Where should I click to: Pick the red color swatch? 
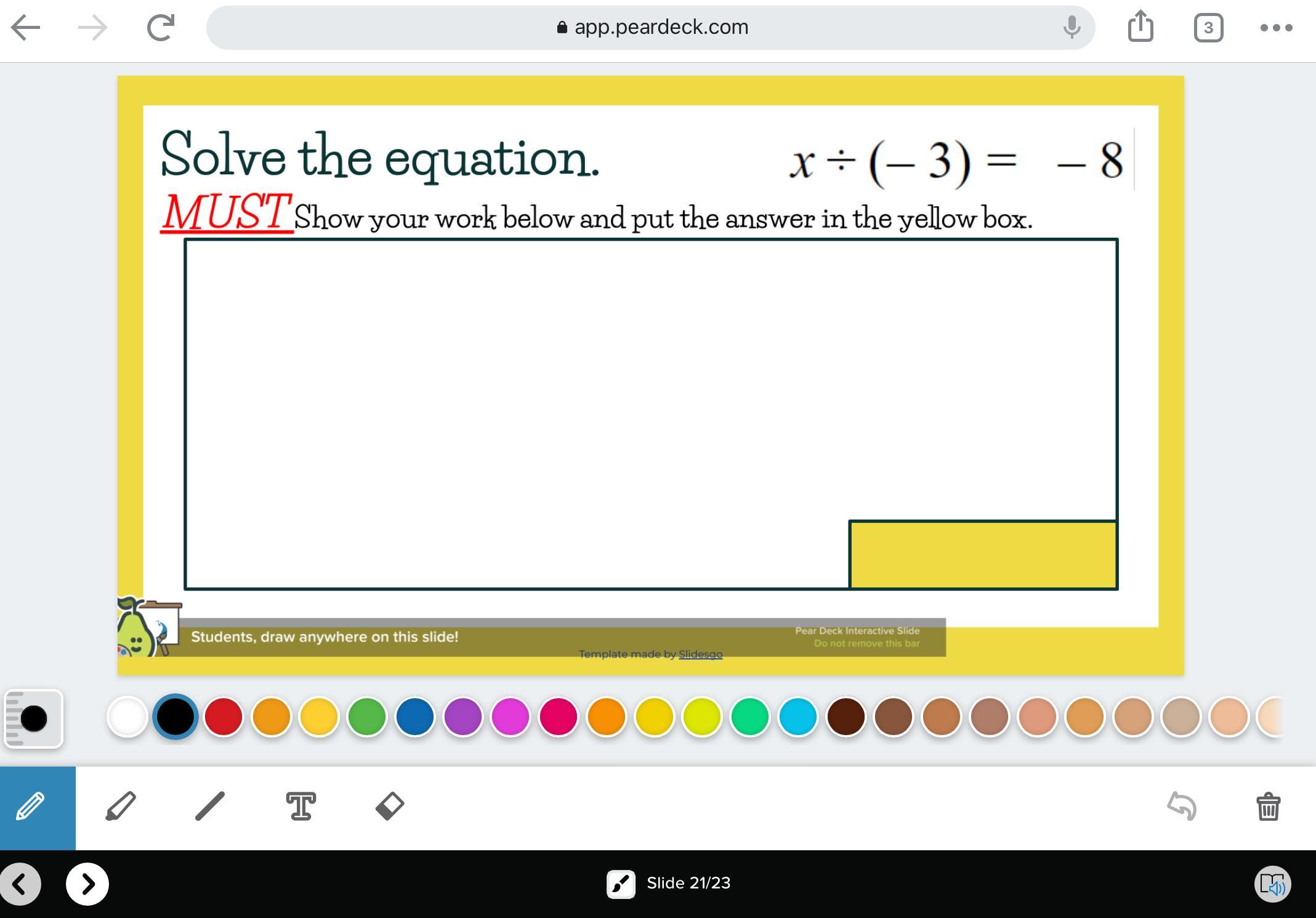[x=224, y=717]
